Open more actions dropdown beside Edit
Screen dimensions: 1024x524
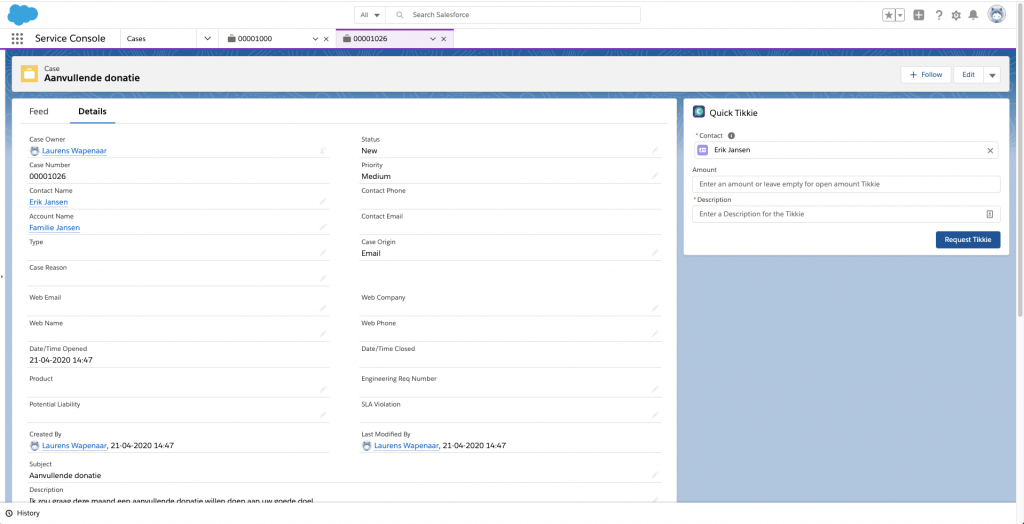[992, 75]
